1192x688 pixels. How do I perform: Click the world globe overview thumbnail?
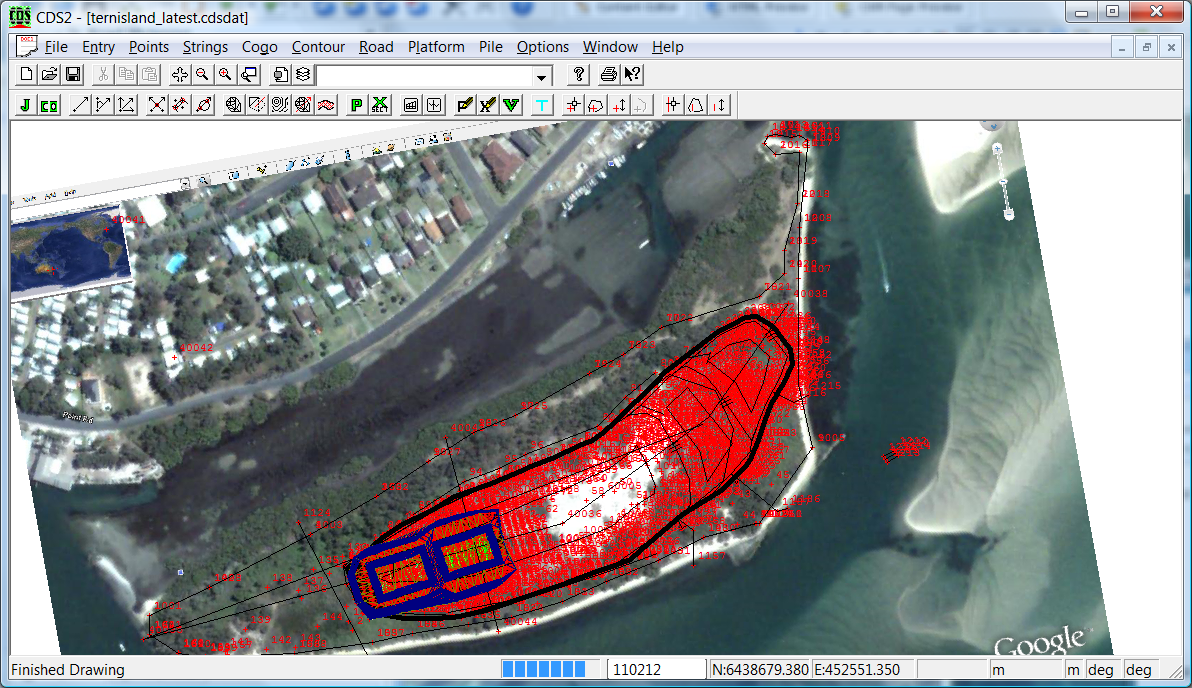(x=68, y=251)
